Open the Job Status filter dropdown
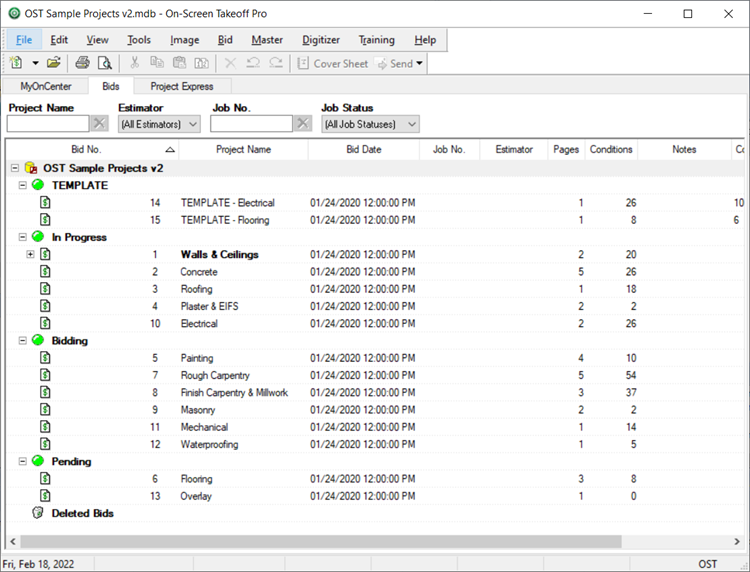Screen dimensions: 750x572 [x=370, y=124]
